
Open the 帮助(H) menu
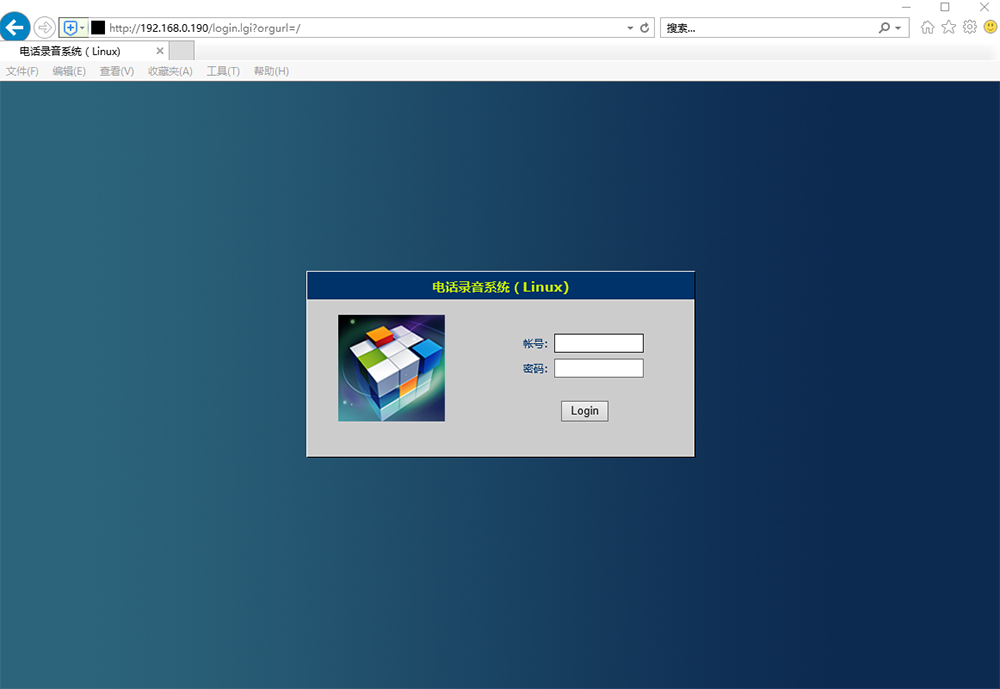coord(271,71)
